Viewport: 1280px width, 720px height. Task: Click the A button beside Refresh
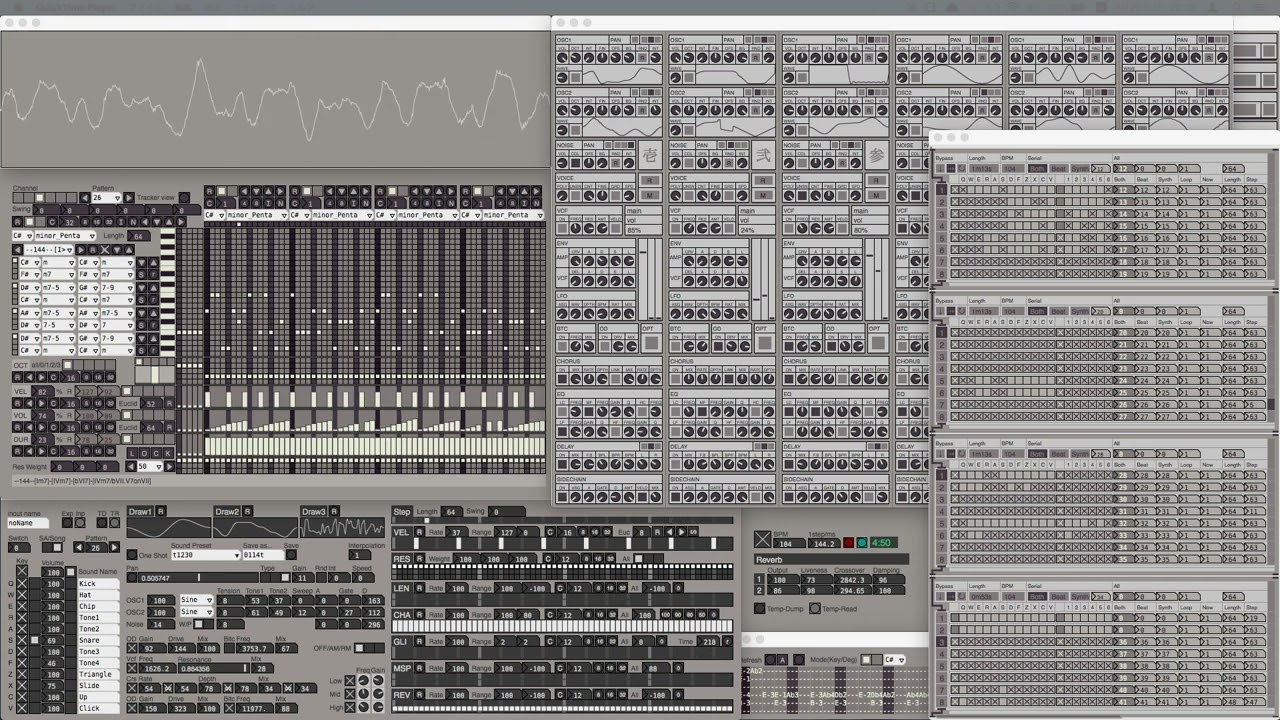click(x=782, y=660)
